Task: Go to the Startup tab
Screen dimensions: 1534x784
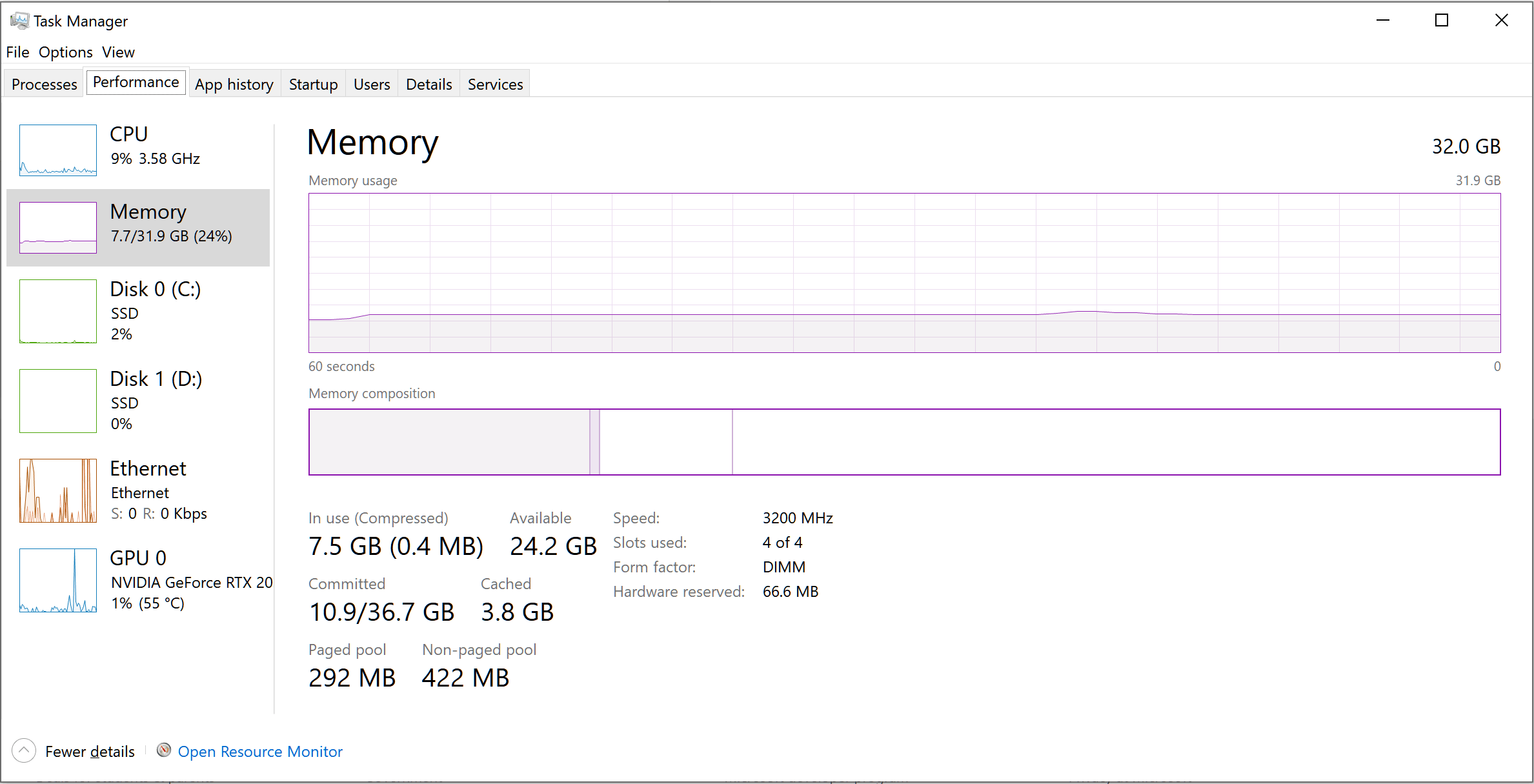Action: tap(313, 85)
